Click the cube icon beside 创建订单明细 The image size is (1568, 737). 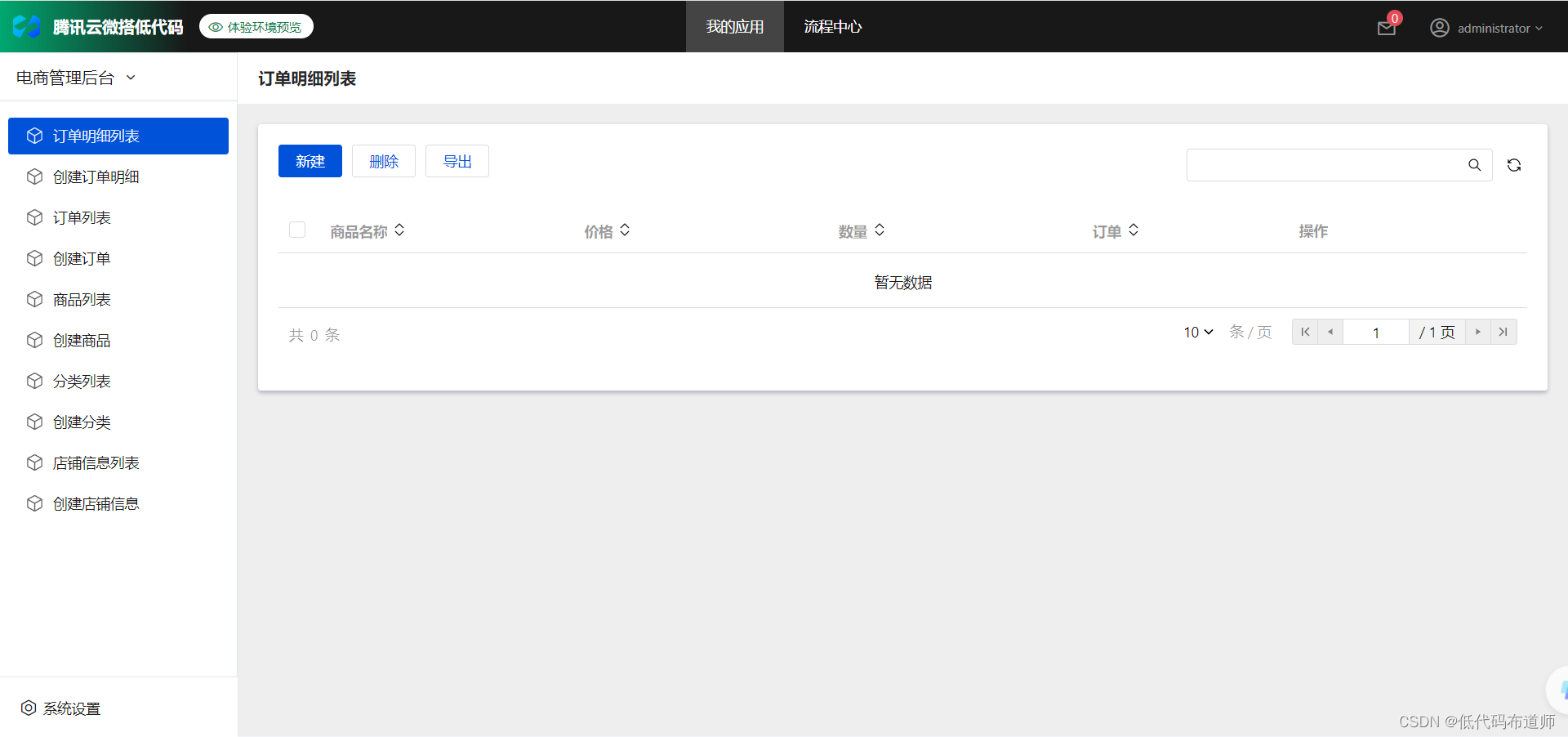click(x=34, y=176)
